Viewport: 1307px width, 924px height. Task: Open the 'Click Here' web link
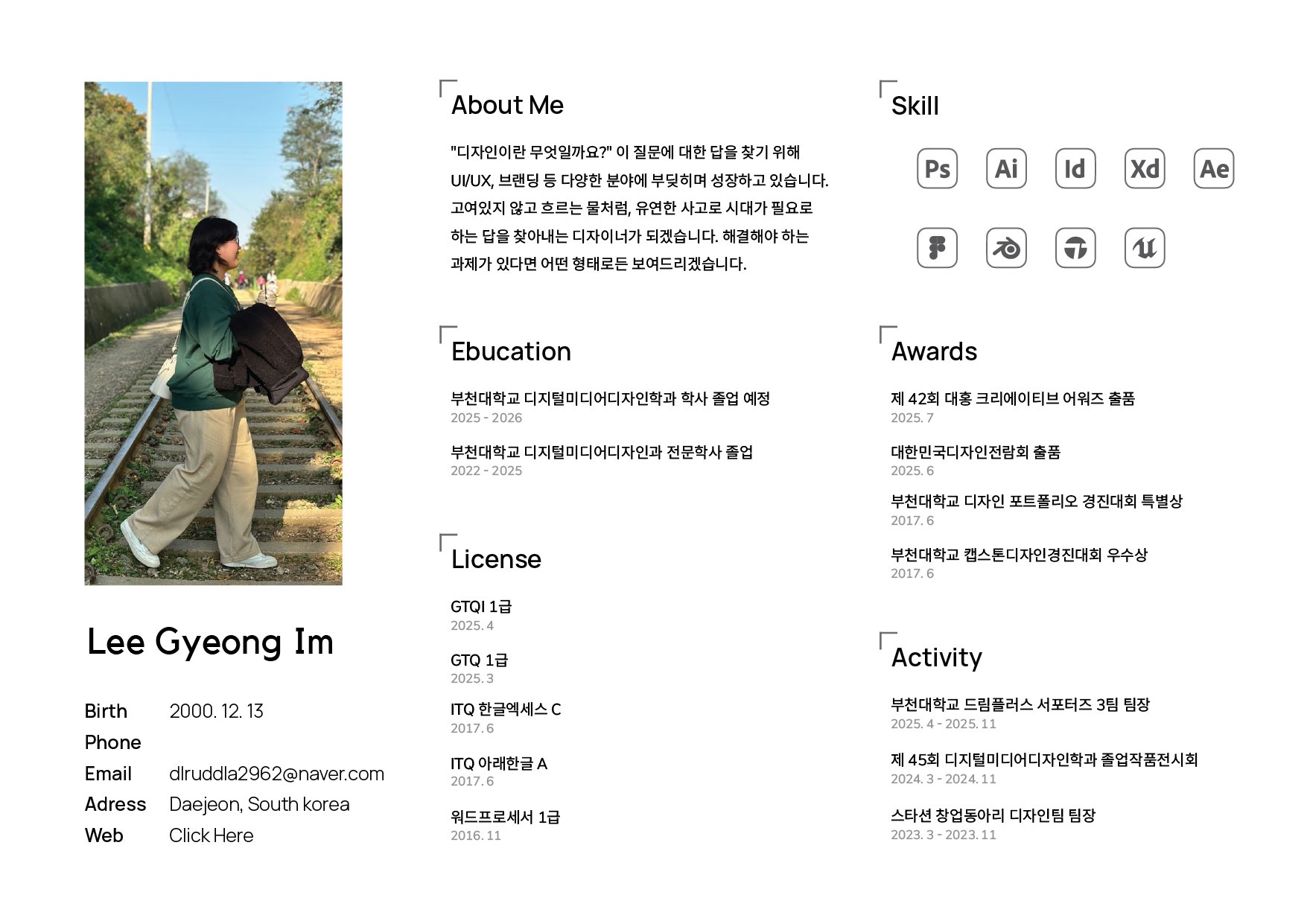(211, 835)
